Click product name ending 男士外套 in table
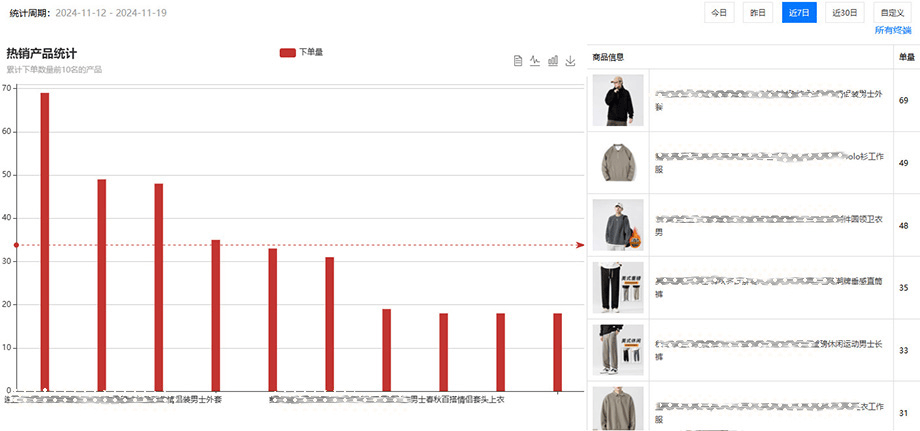The height and width of the screenshot is (431, 920). point(769,100)
